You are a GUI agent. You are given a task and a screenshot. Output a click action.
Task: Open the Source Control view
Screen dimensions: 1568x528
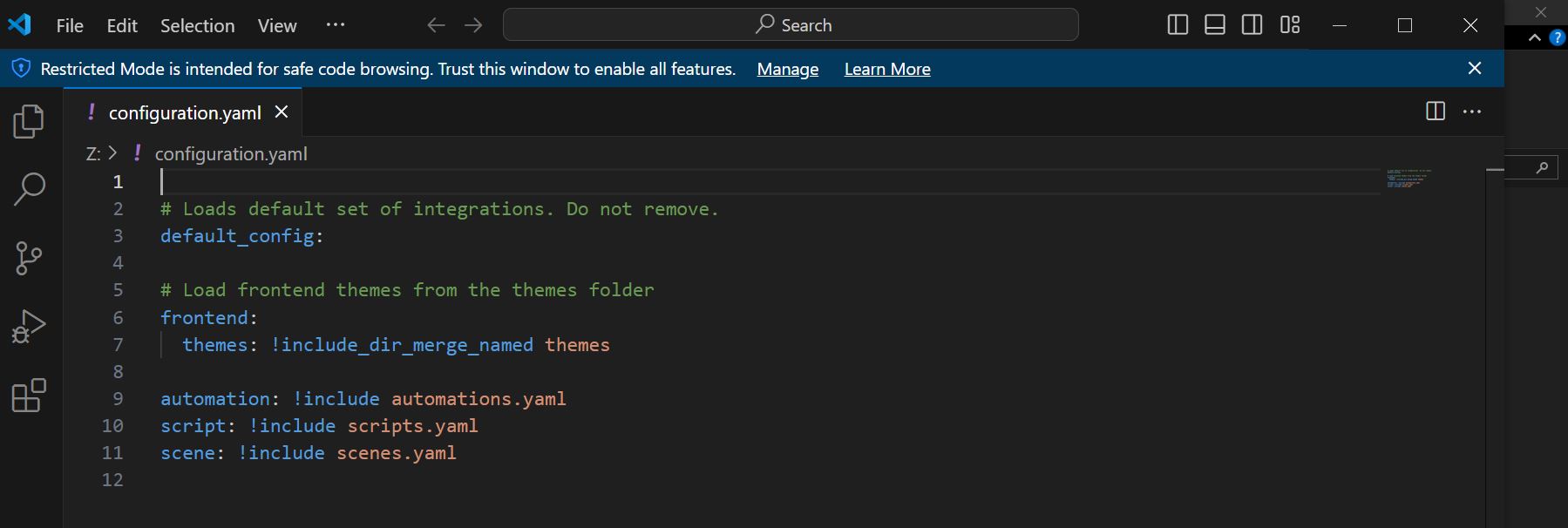pos(29,258)
